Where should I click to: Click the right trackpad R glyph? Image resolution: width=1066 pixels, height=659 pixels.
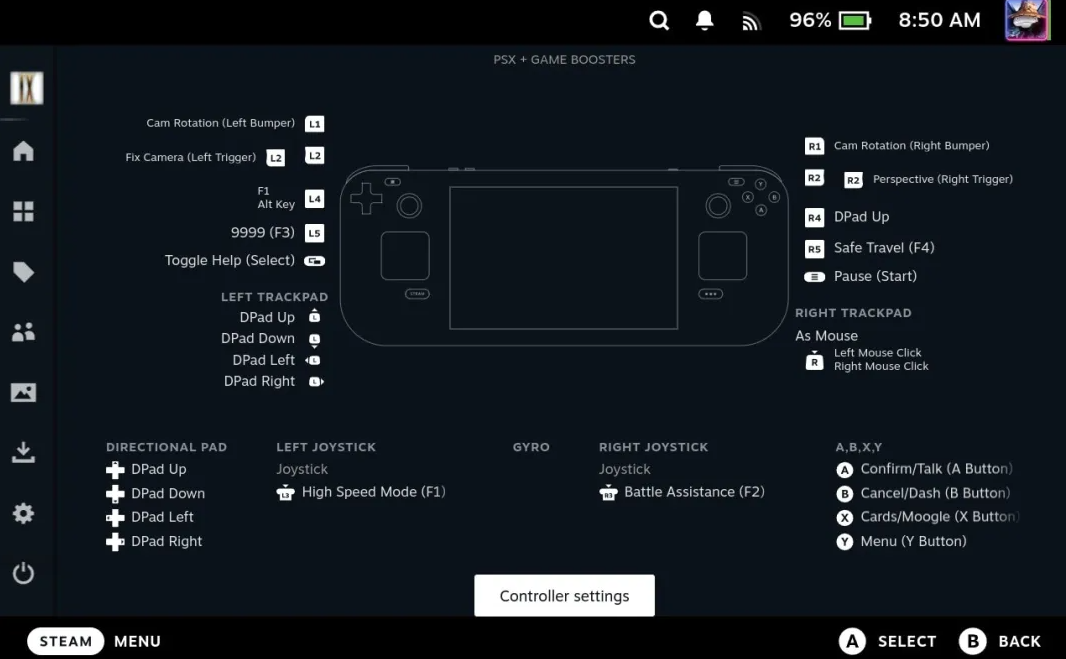pos(814,360)
